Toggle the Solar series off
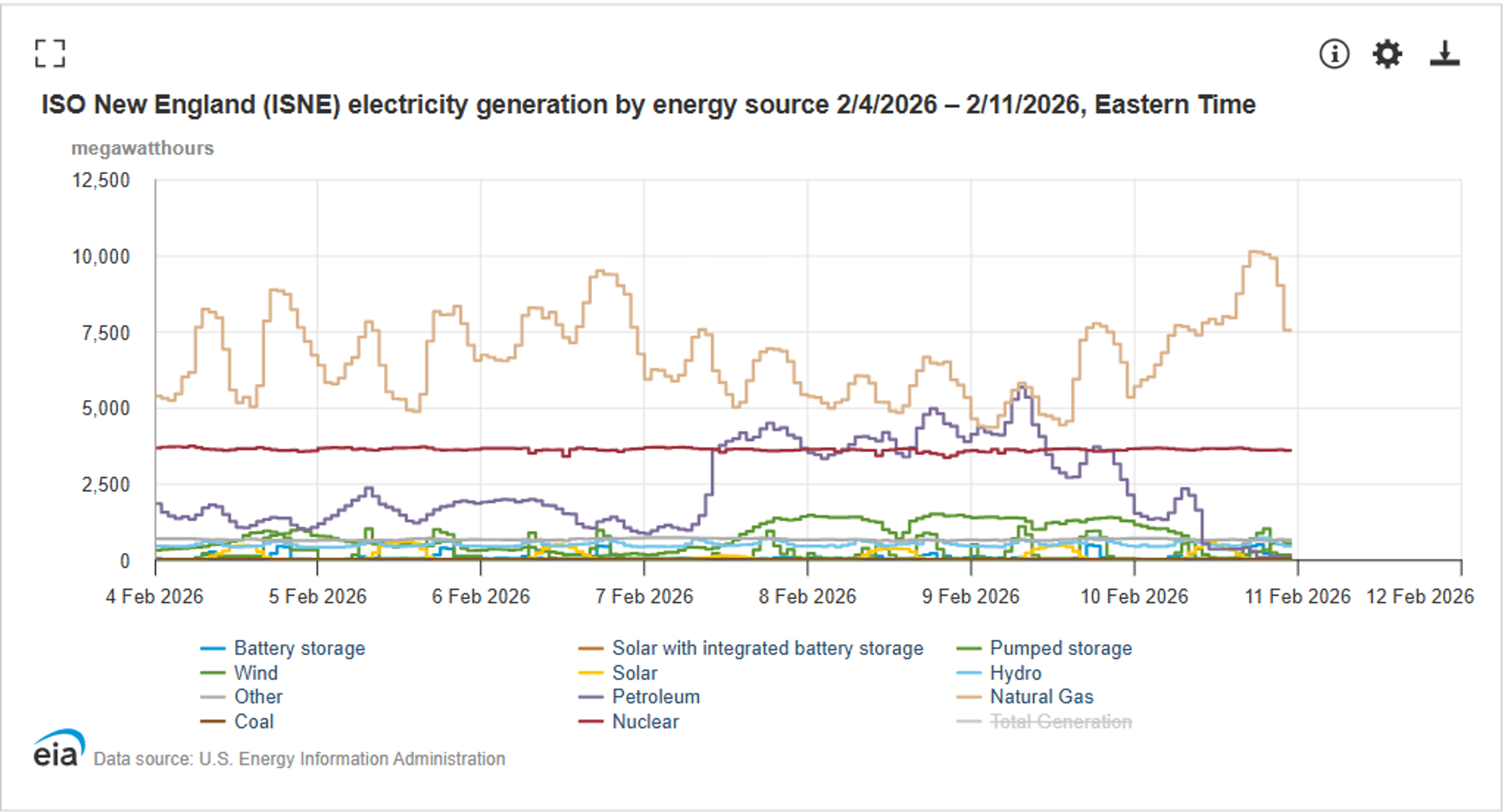 [634, 673]
